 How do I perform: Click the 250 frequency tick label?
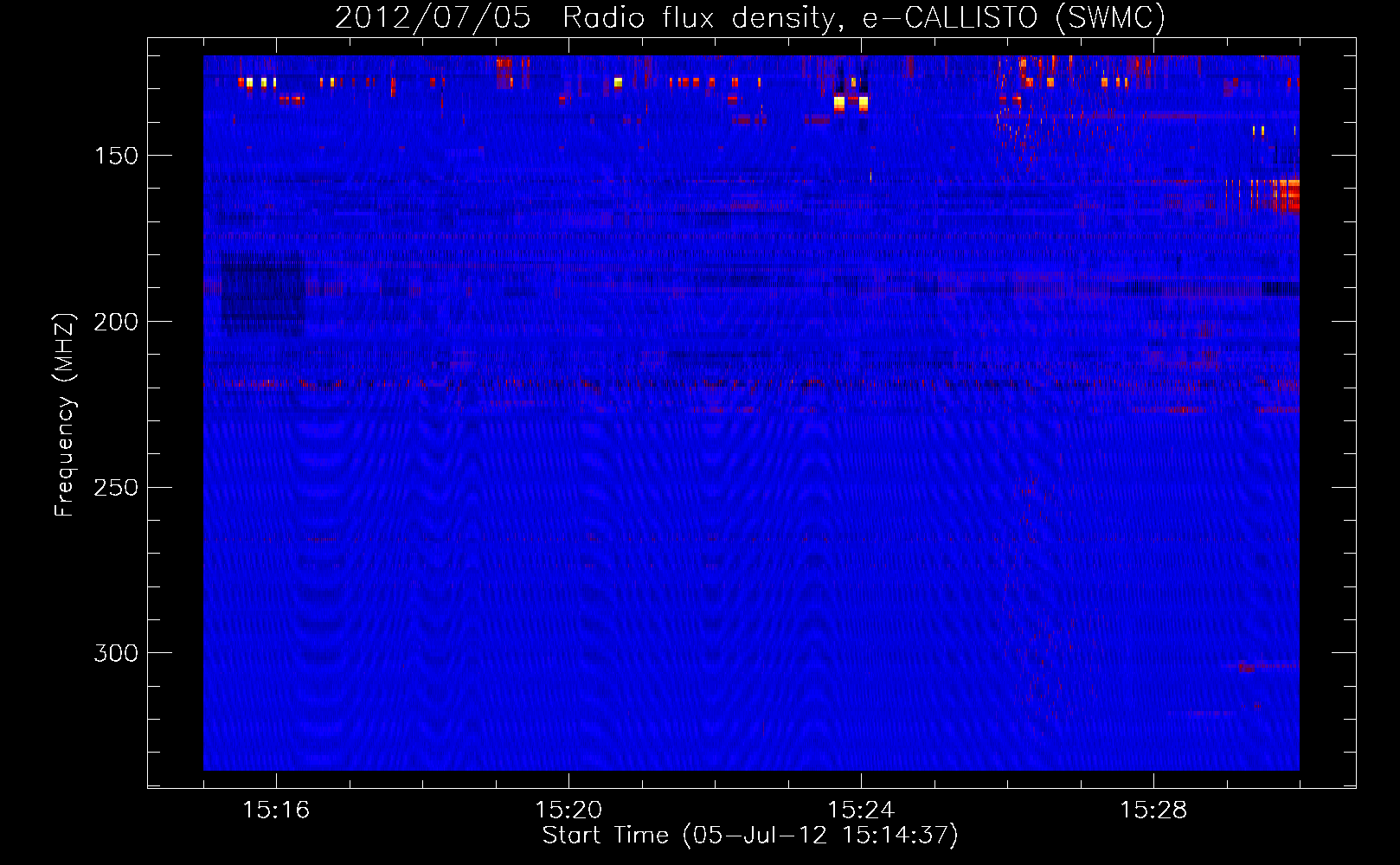click(x=116, y=488)
